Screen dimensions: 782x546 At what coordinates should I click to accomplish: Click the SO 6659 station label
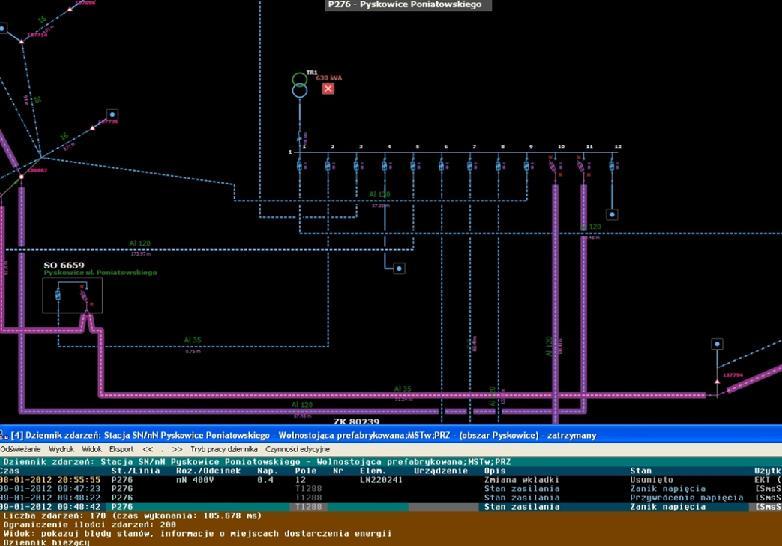click(x=64, y=265)
